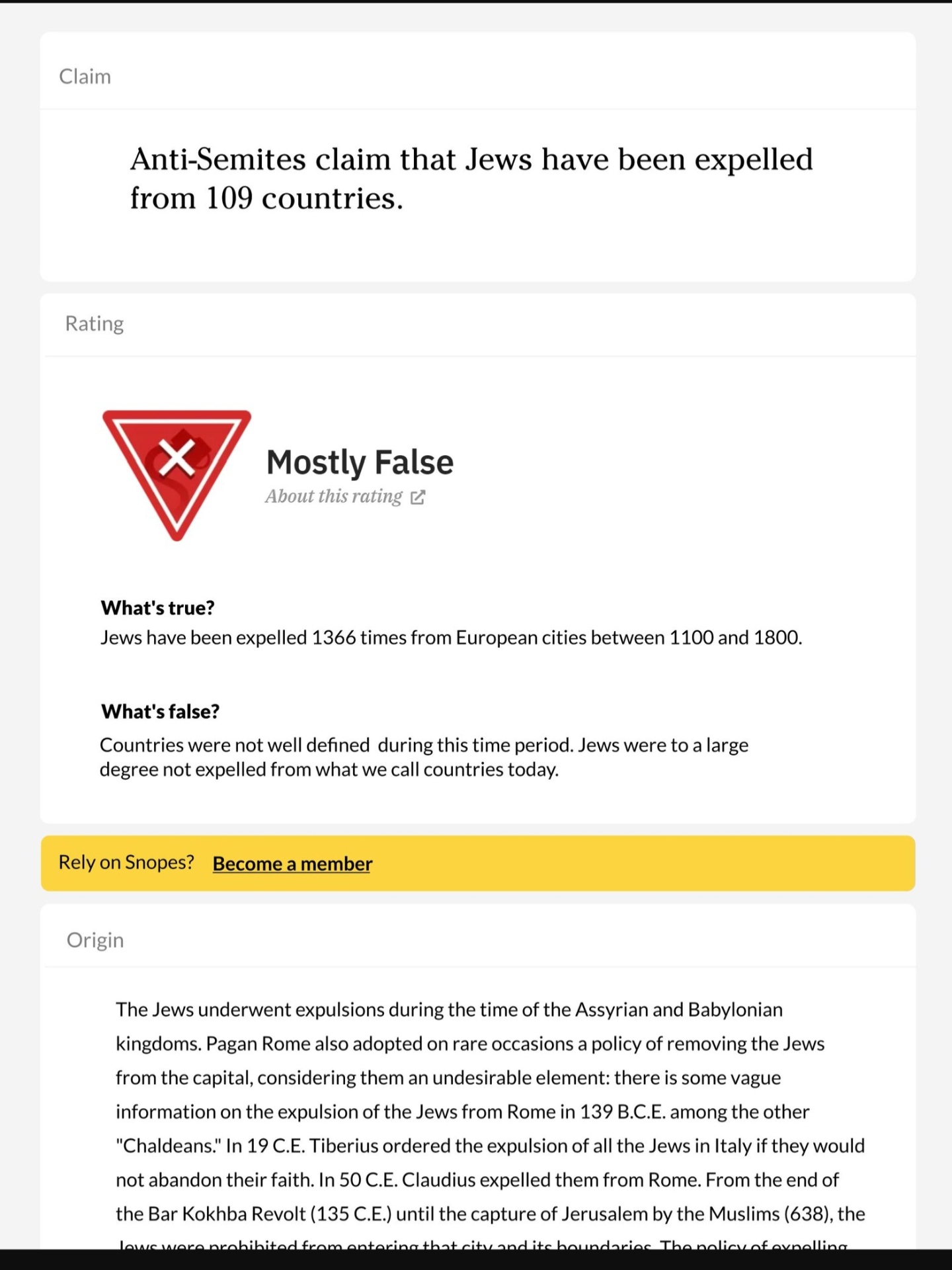Click the red Mostly False rating badge
The image size is (952, 1270).
point(177,474)
